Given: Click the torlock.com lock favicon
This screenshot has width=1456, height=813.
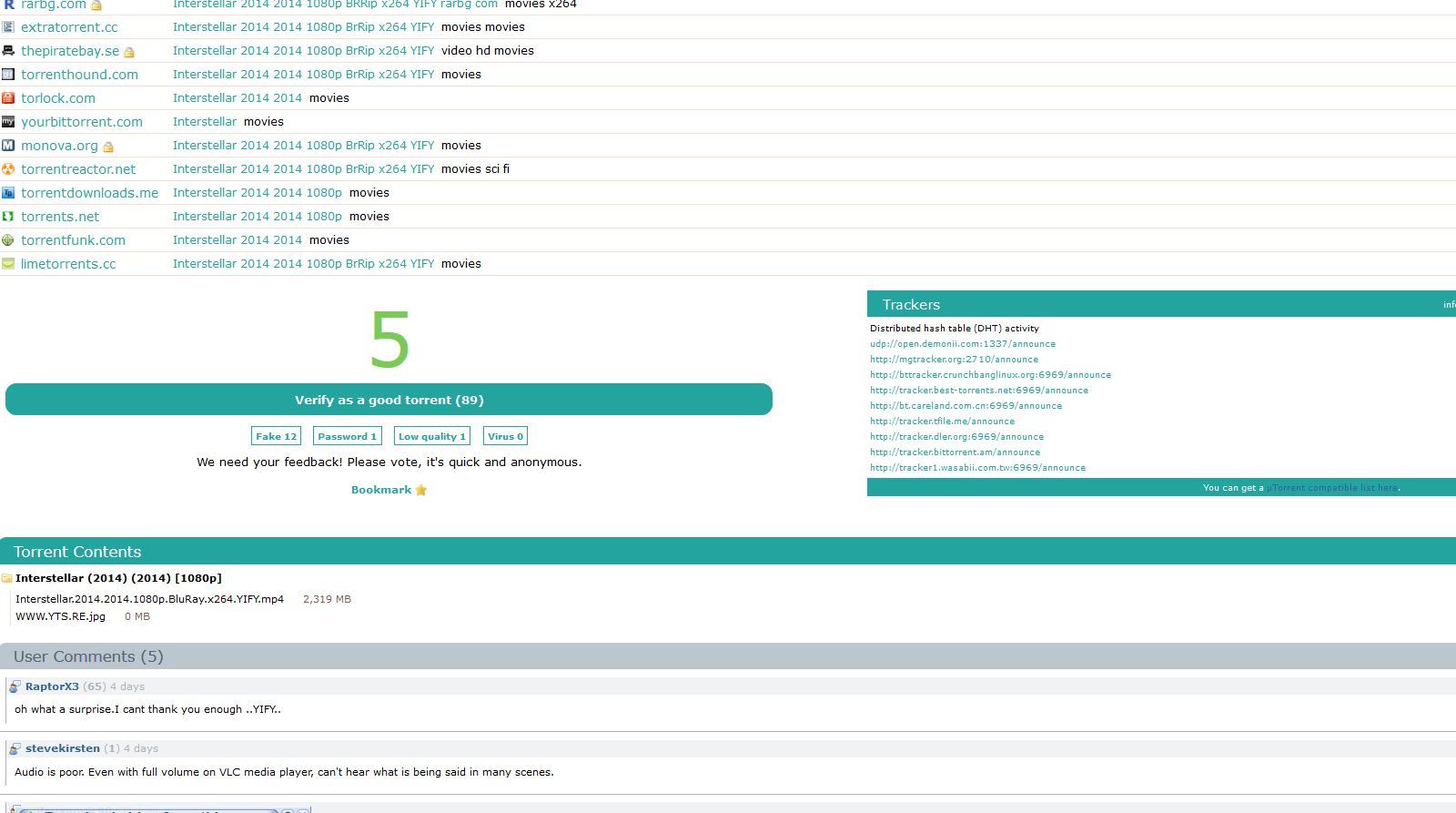Looking at the screenshot, I should [8, 97].
